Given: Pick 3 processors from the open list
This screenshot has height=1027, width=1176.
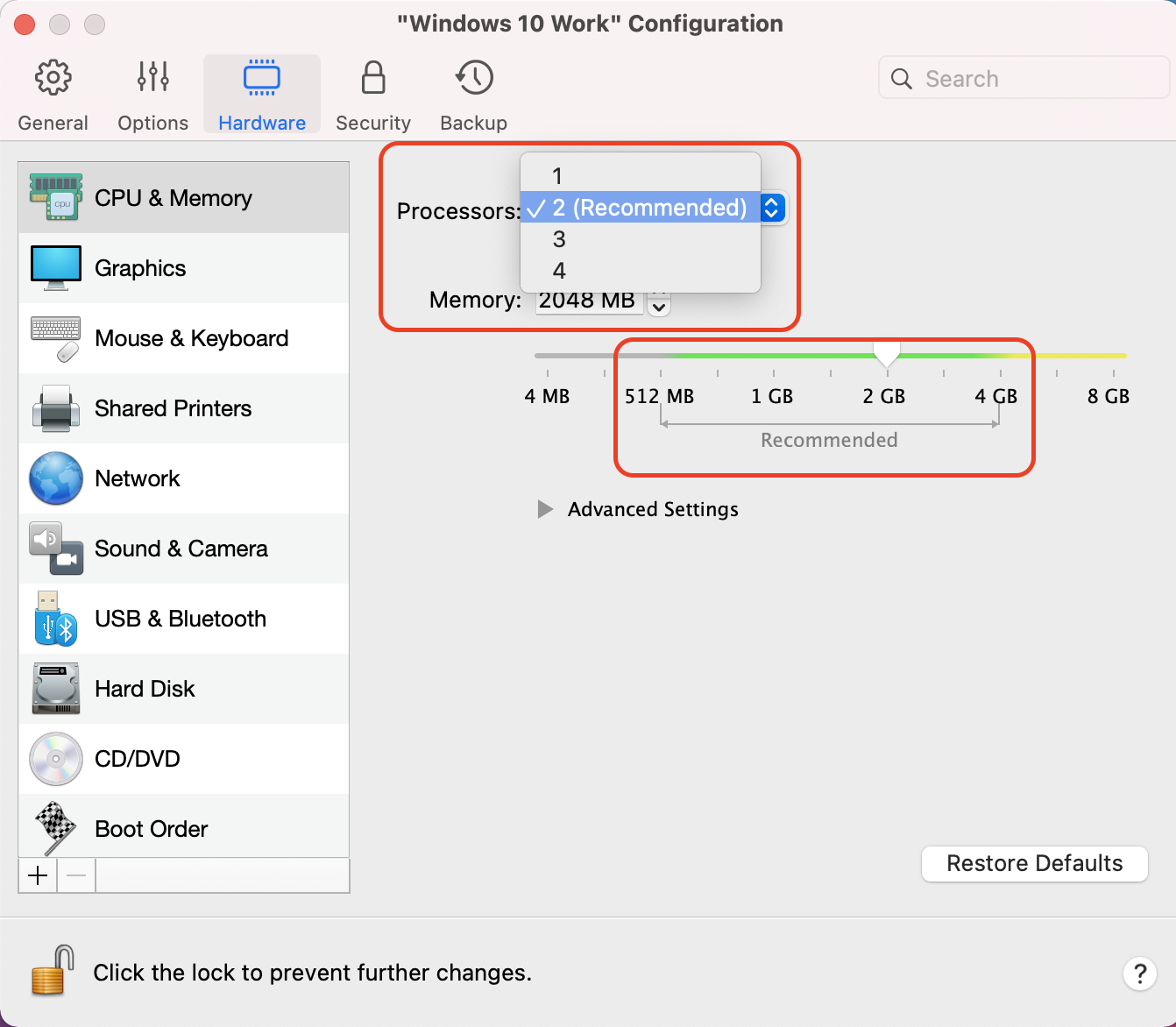Looking at the screenshot, I should (x=559, y=239).
